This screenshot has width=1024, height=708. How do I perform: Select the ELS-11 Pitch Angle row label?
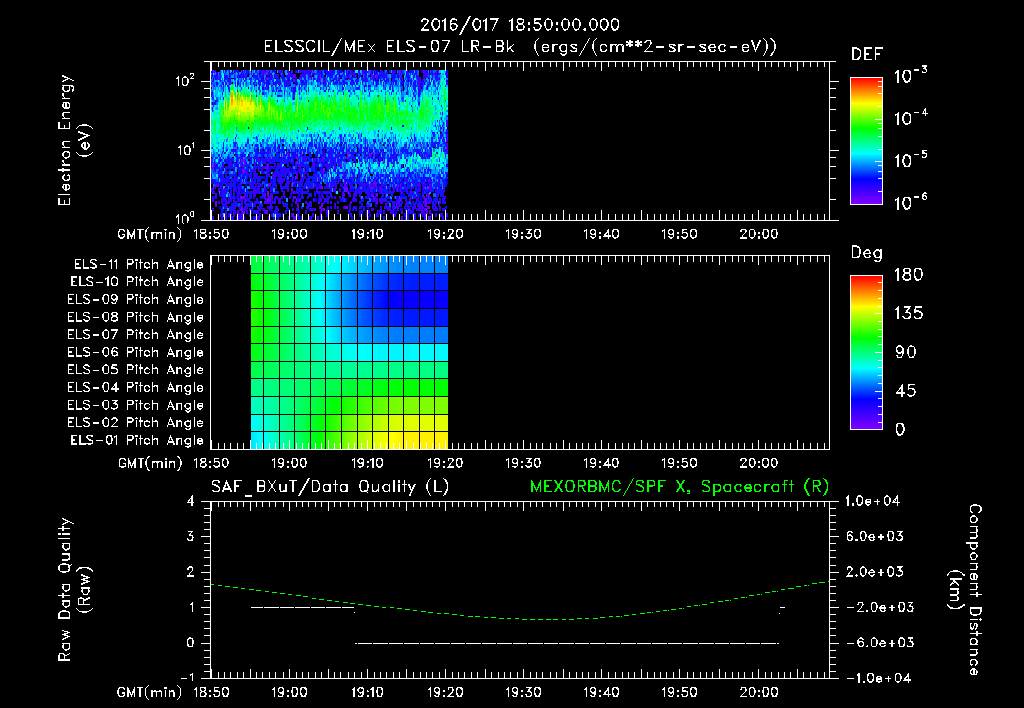coord(138,265)
